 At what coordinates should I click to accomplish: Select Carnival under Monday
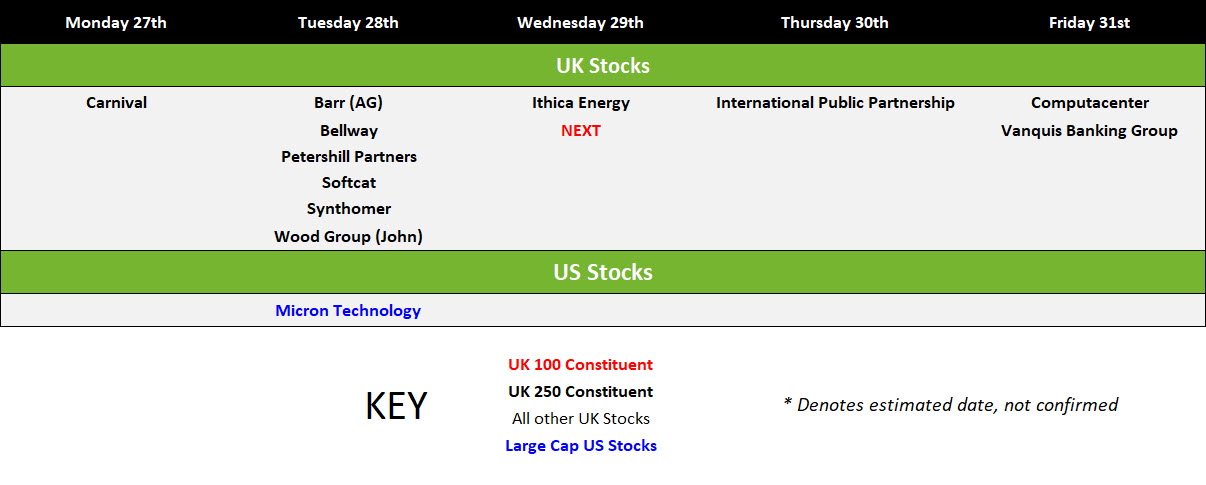[x=116, y=102]
